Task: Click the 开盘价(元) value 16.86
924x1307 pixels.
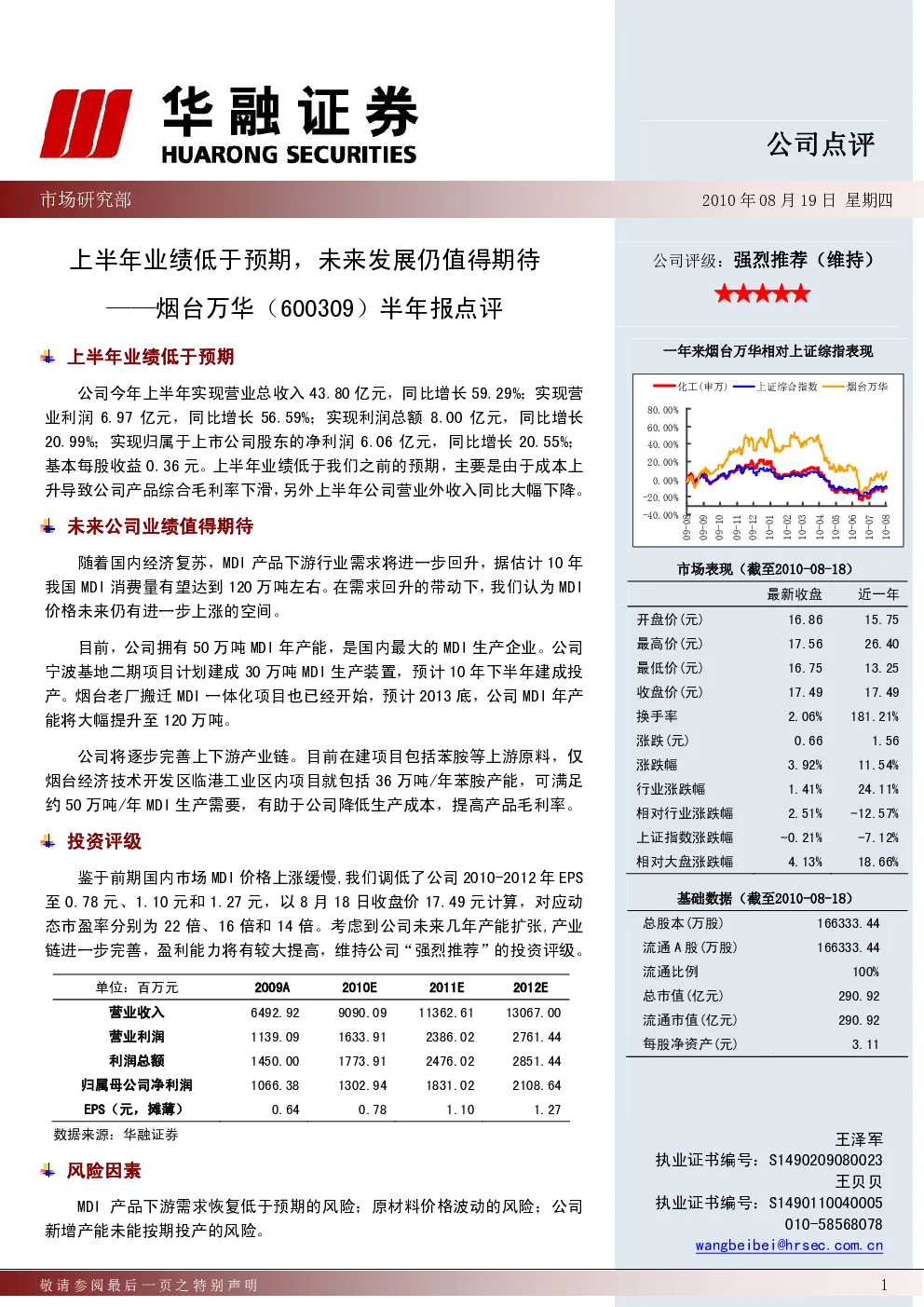Action: coord(806,619)
